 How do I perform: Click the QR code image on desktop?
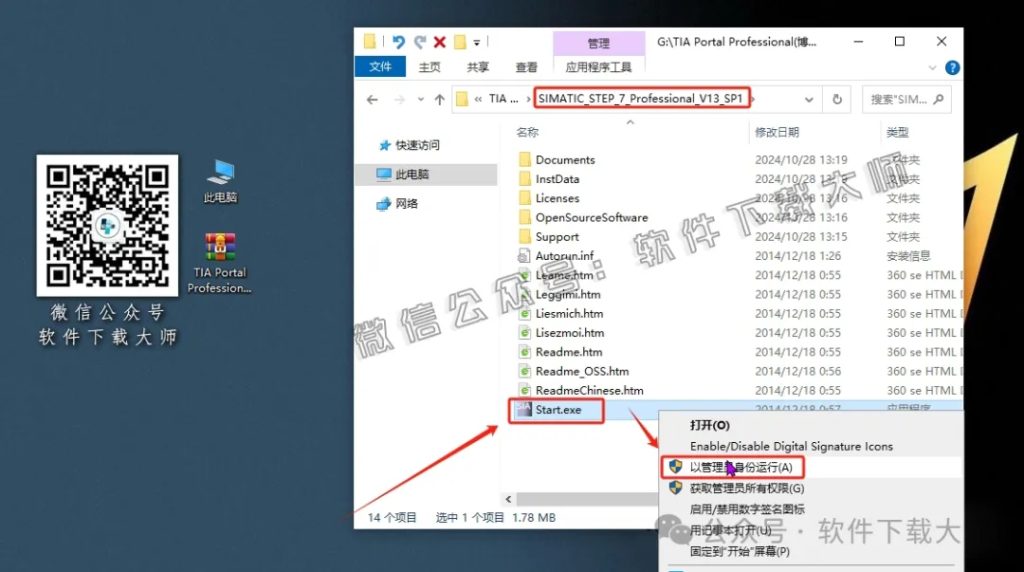tap(107, 225)
